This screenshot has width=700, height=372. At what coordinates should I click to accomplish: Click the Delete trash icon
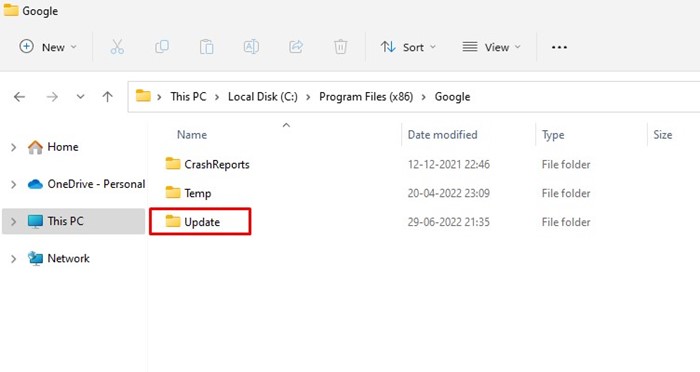pos(340,47)
